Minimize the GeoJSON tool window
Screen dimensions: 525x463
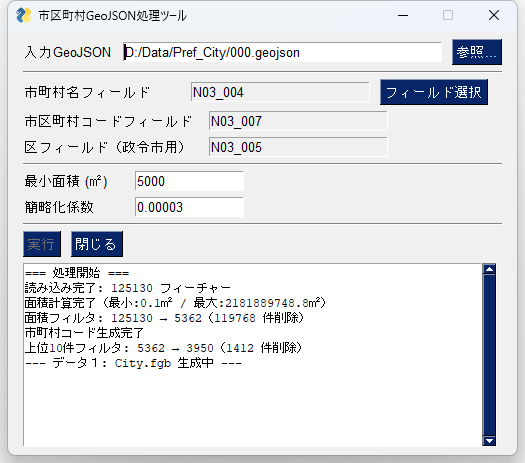403,15
